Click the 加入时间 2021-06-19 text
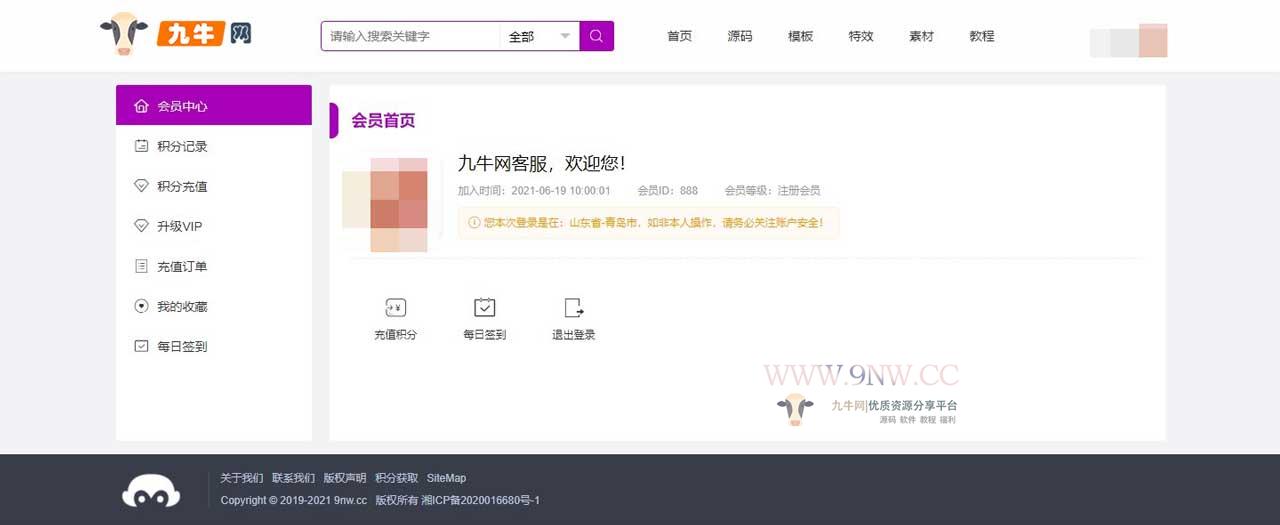 534,190
